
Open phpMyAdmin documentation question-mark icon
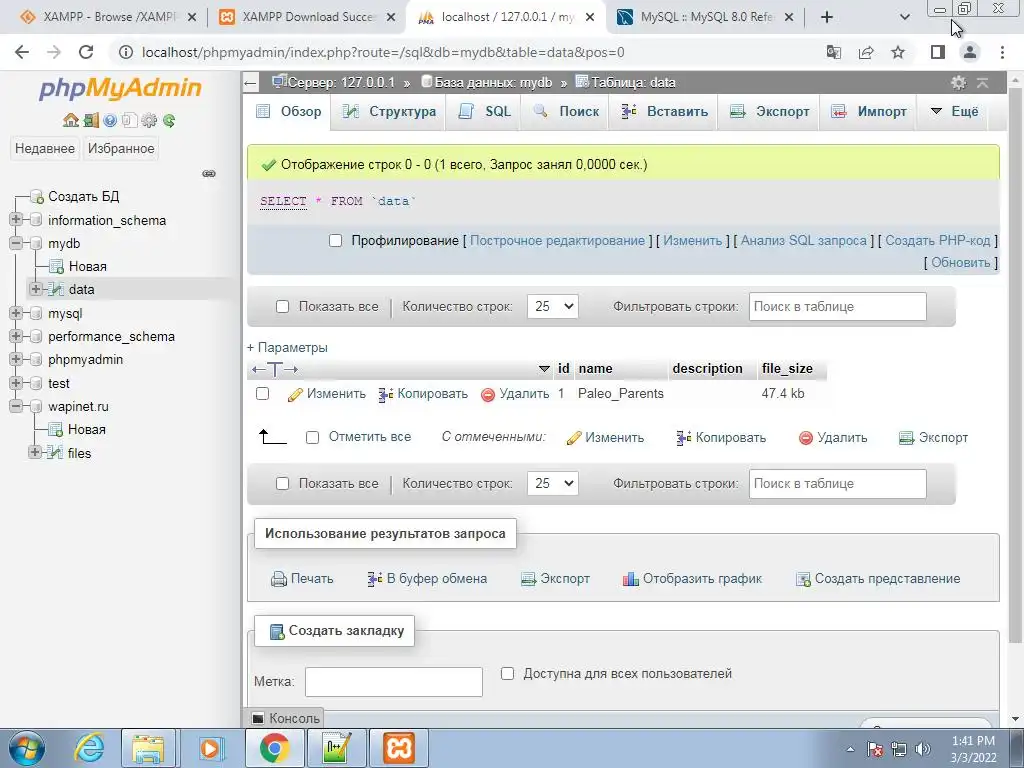(x=110, y=121)
